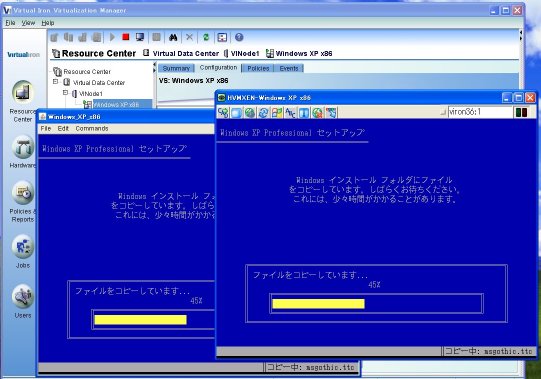Collapse the VINode1 tree node

coord(65,93)
